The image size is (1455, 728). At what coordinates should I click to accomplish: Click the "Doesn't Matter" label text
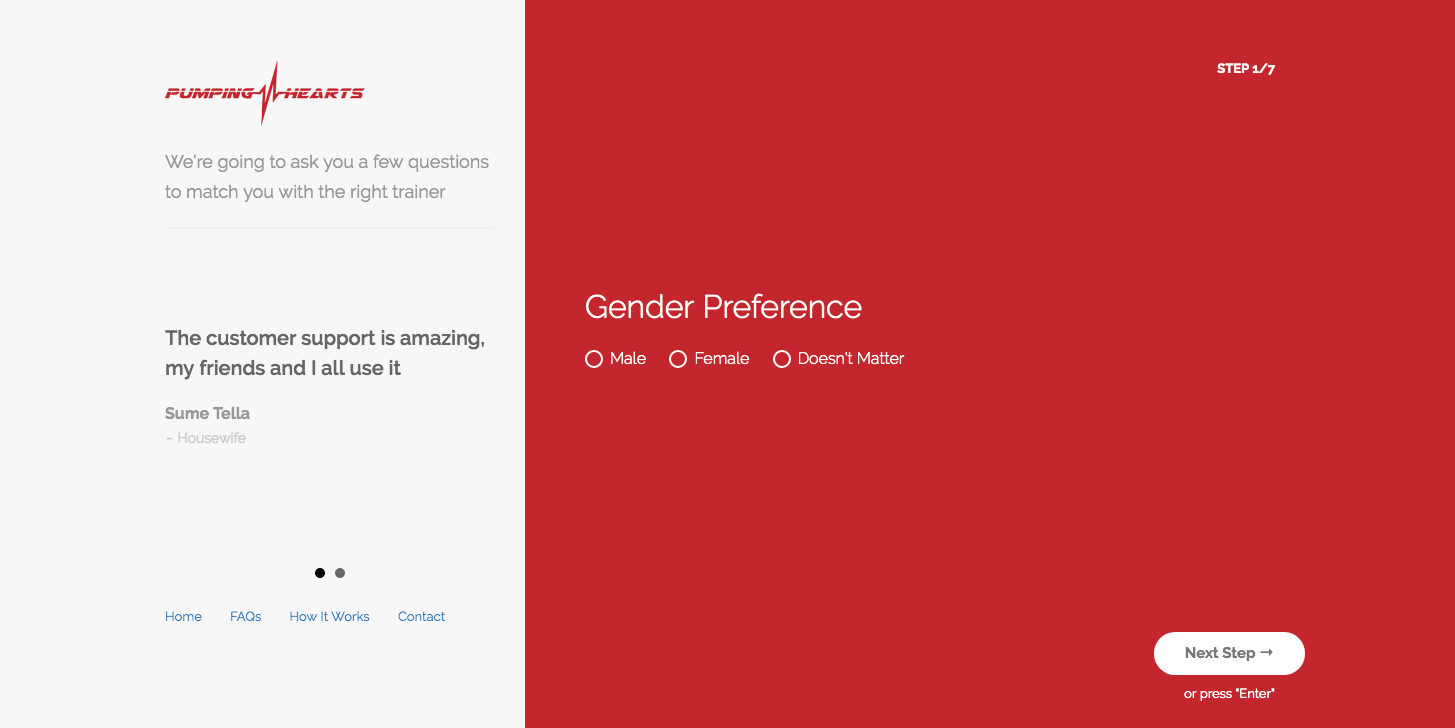point(851,359)
